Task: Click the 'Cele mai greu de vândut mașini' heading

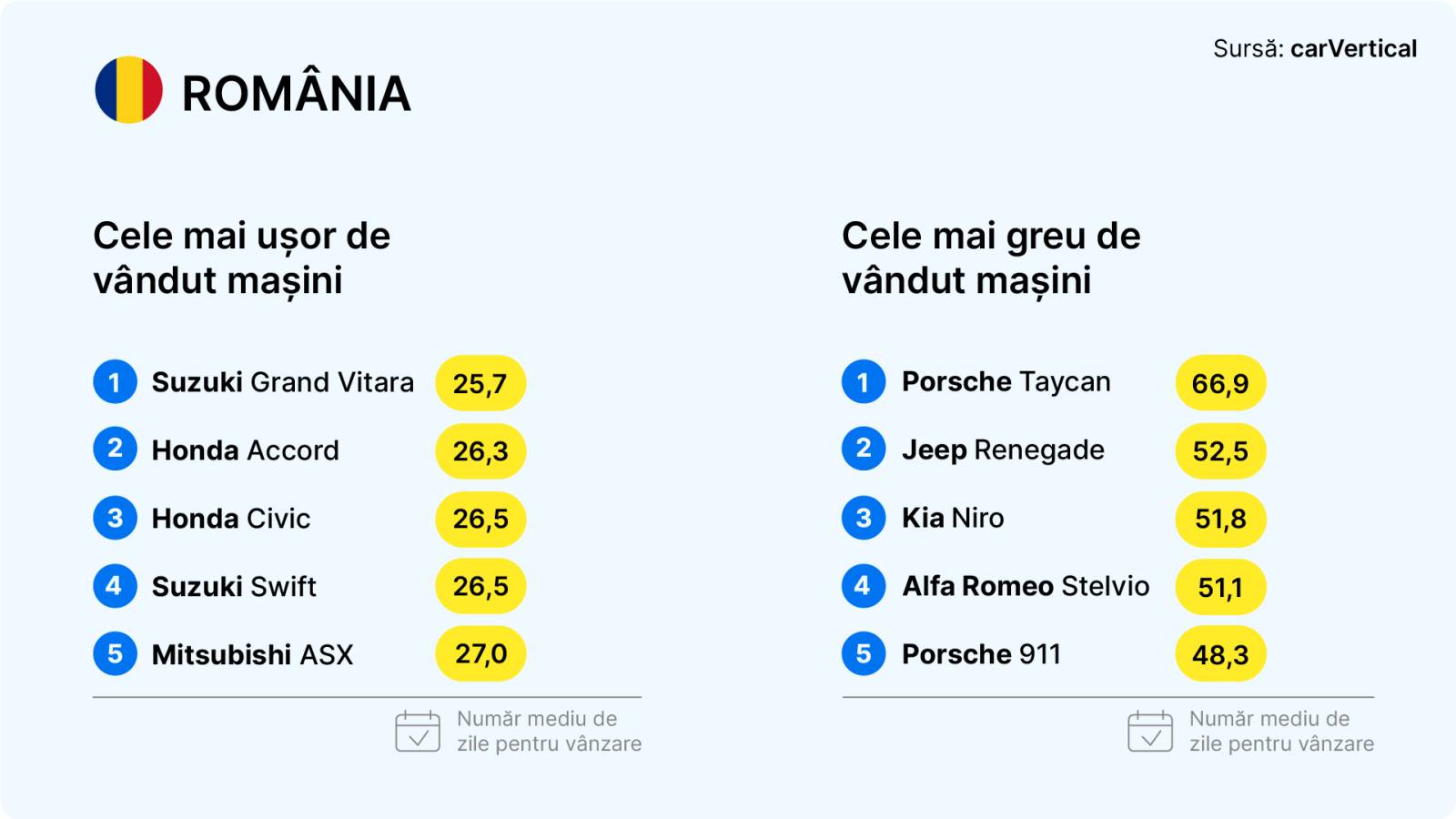Action: pos(991,258)
